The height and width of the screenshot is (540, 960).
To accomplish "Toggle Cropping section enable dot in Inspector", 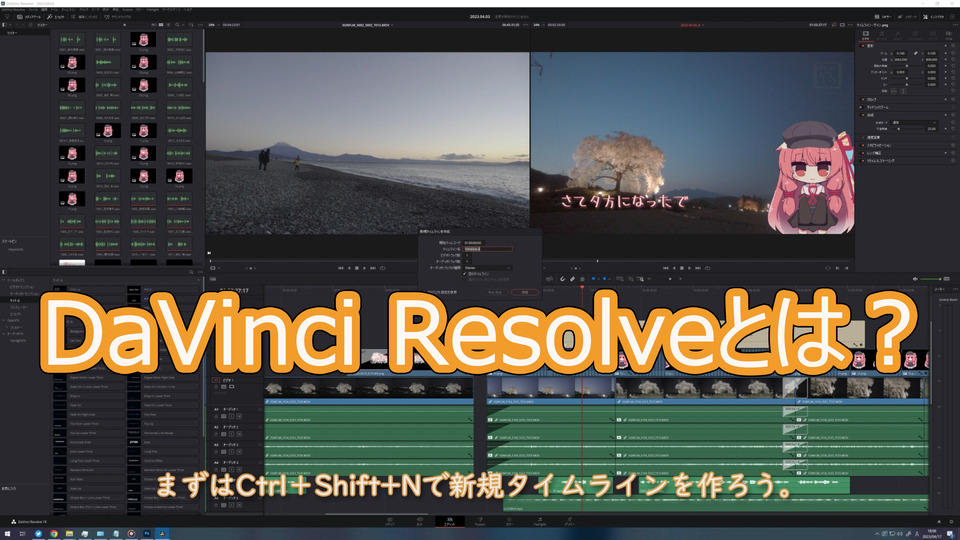I will [863, 99].
